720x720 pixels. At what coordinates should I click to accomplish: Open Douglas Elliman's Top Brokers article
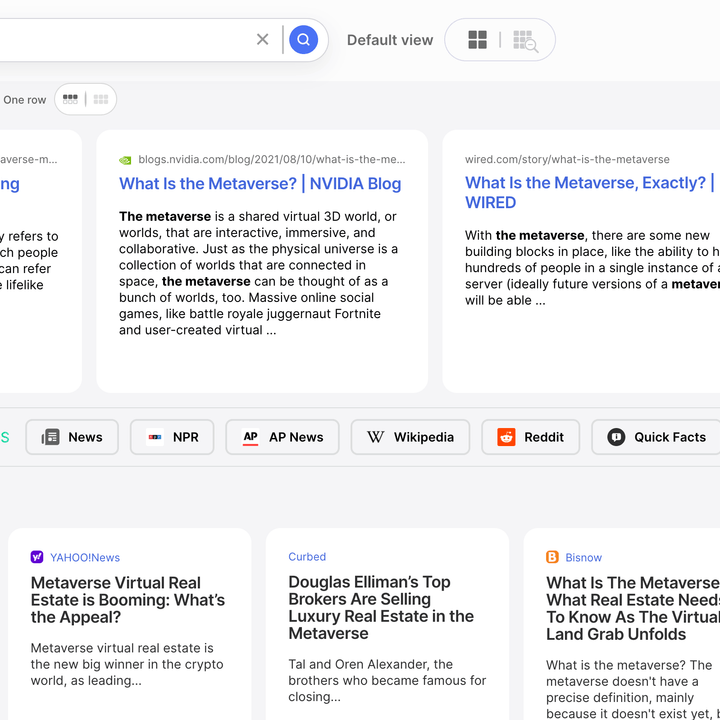click(x=381, y=608)
